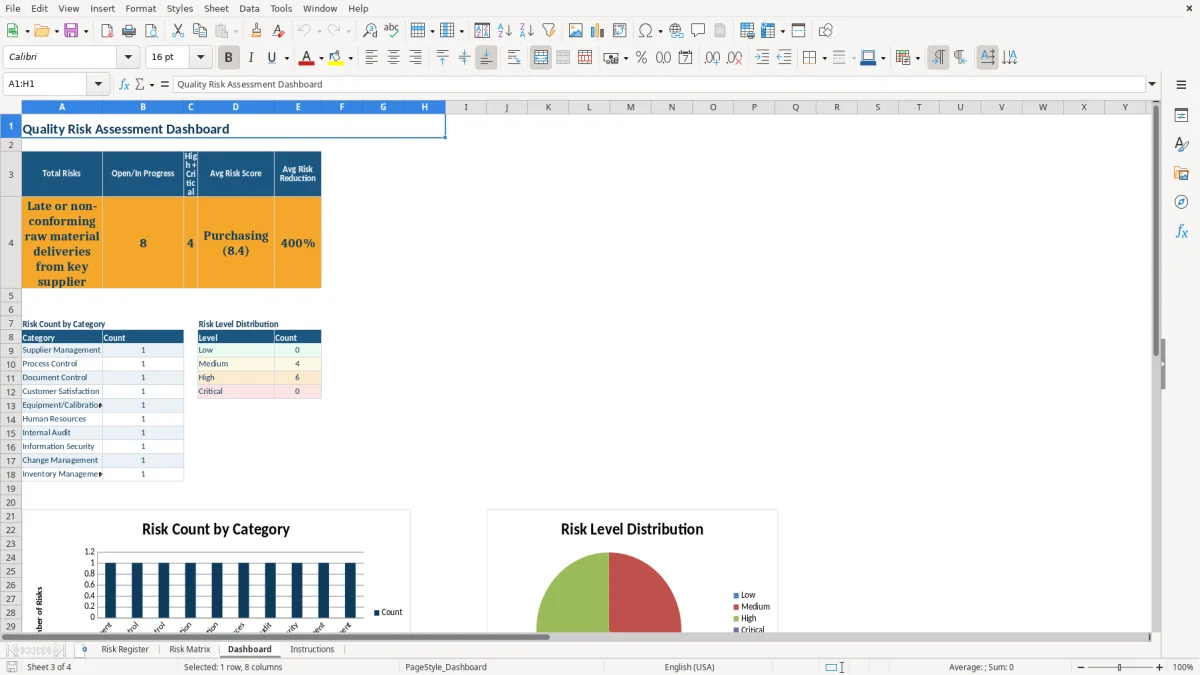
Task: Open the Conditional Formatting dropdown arrow
Action: pos(917,58)
